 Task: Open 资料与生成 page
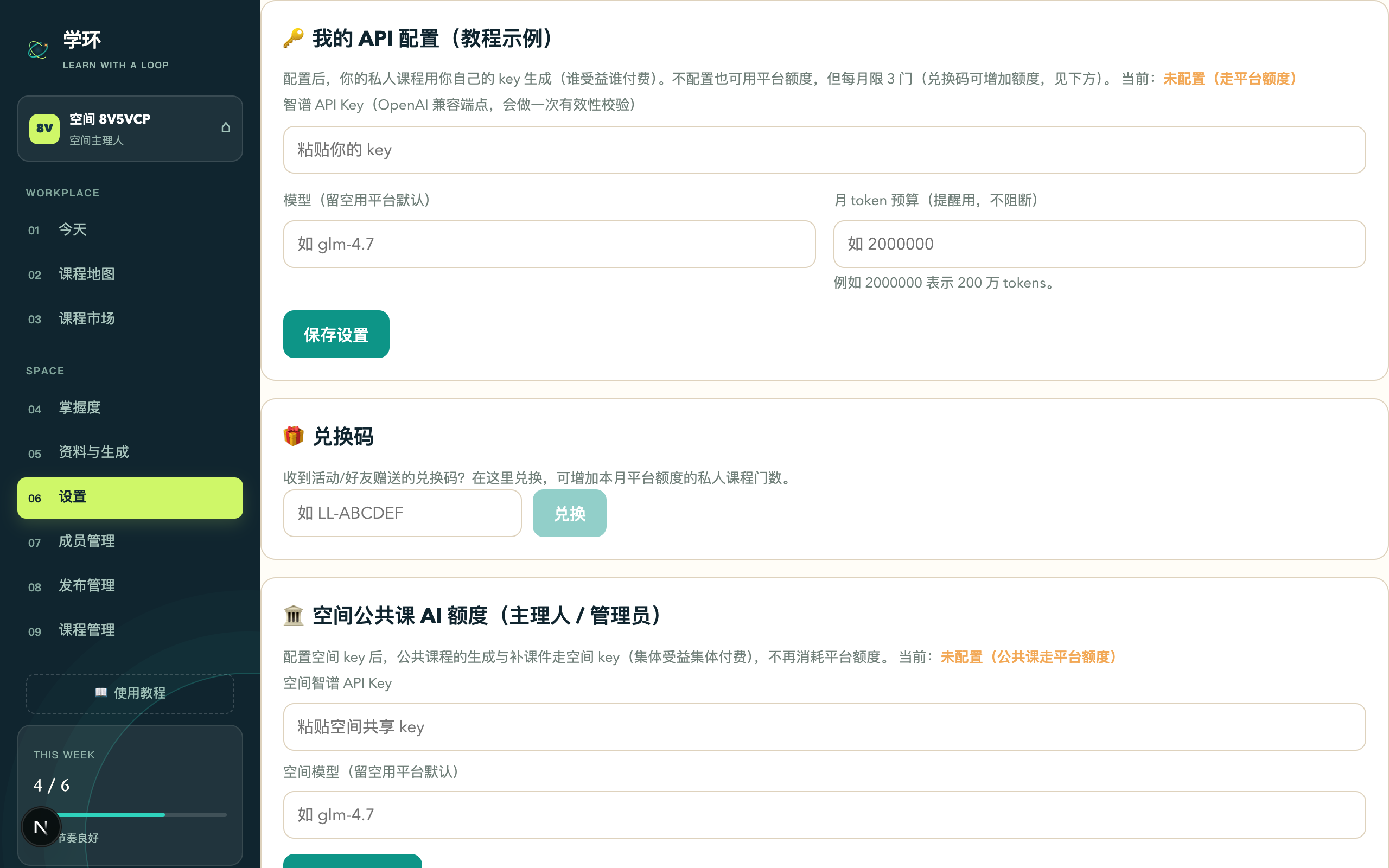coord(130,452)
